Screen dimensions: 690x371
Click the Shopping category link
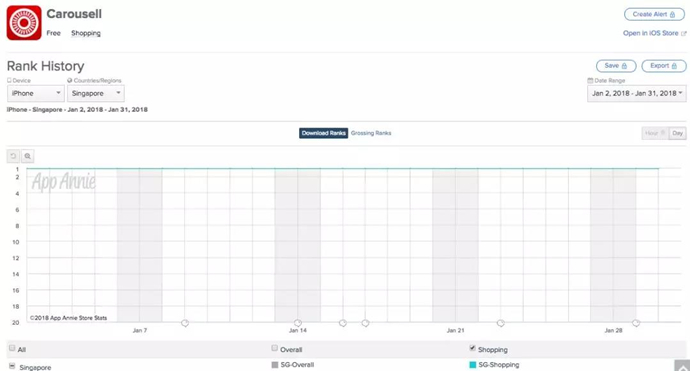[86, 33]
